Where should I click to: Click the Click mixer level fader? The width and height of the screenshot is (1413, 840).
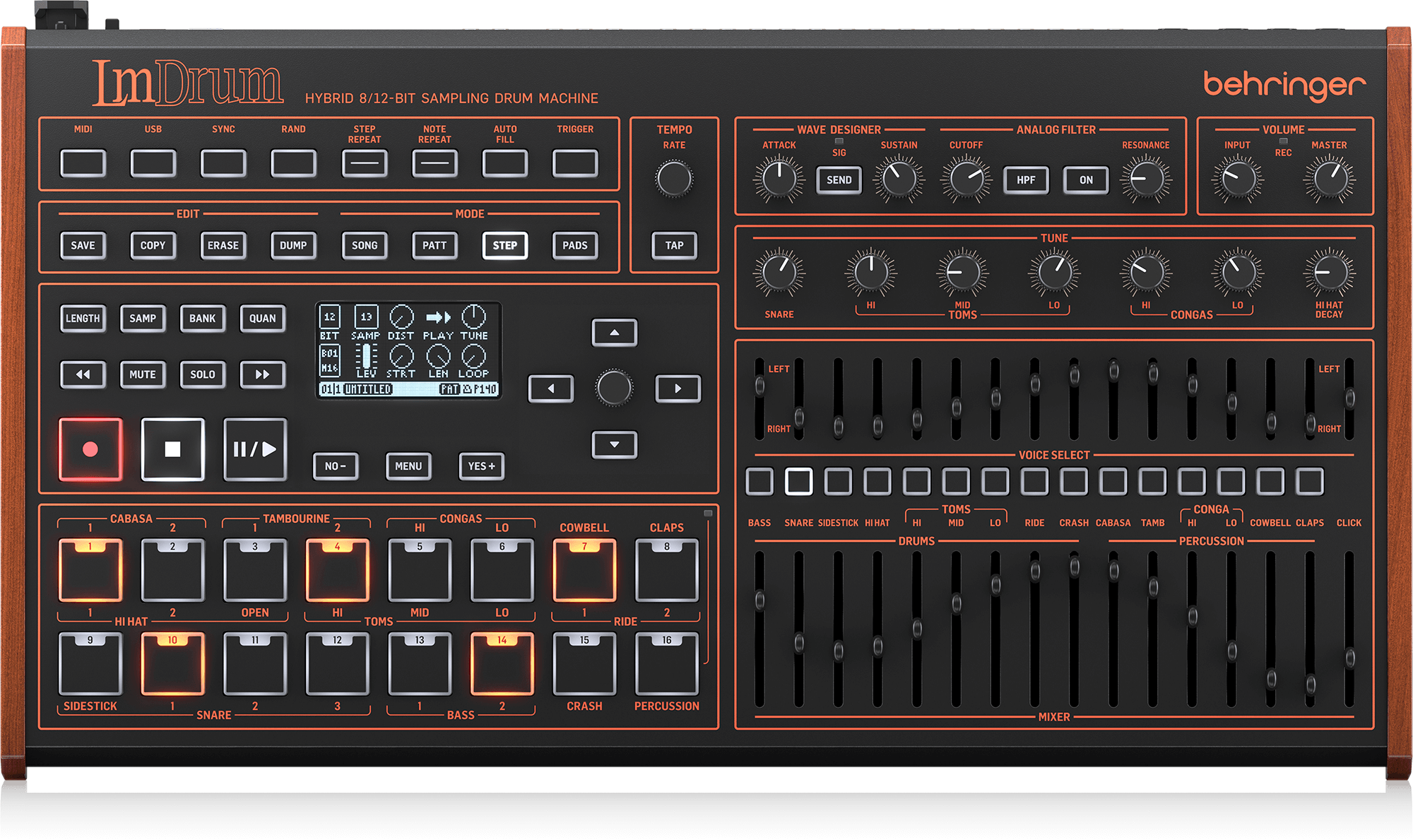point(1350,658)
